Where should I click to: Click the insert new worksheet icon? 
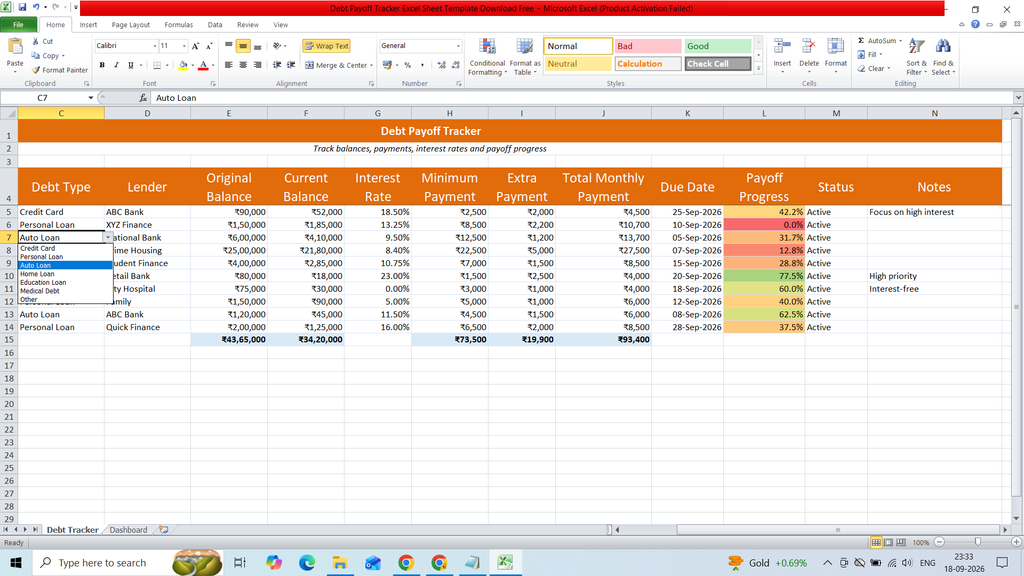[164, 530]
